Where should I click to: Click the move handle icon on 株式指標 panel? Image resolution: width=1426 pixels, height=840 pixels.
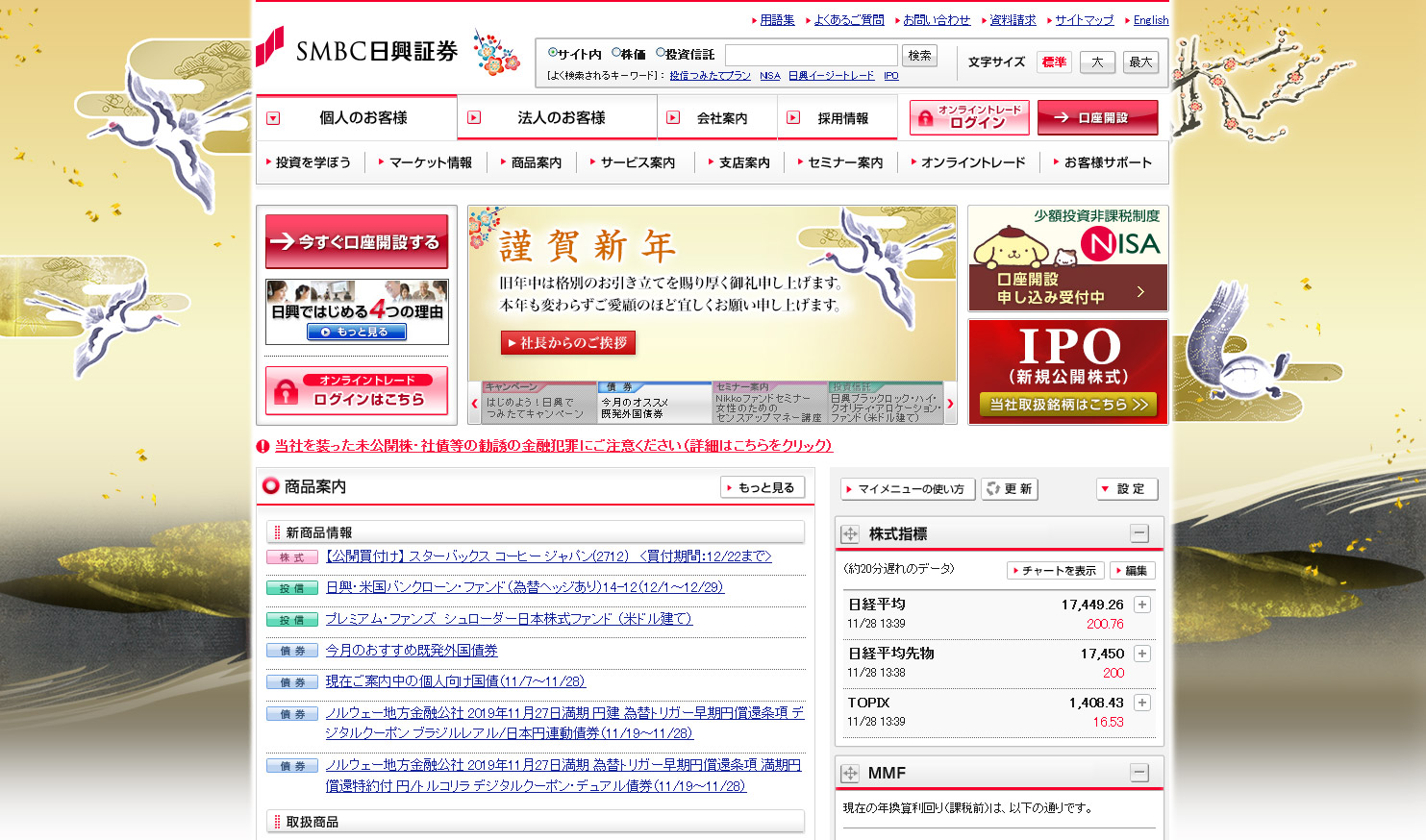[850, 534]
